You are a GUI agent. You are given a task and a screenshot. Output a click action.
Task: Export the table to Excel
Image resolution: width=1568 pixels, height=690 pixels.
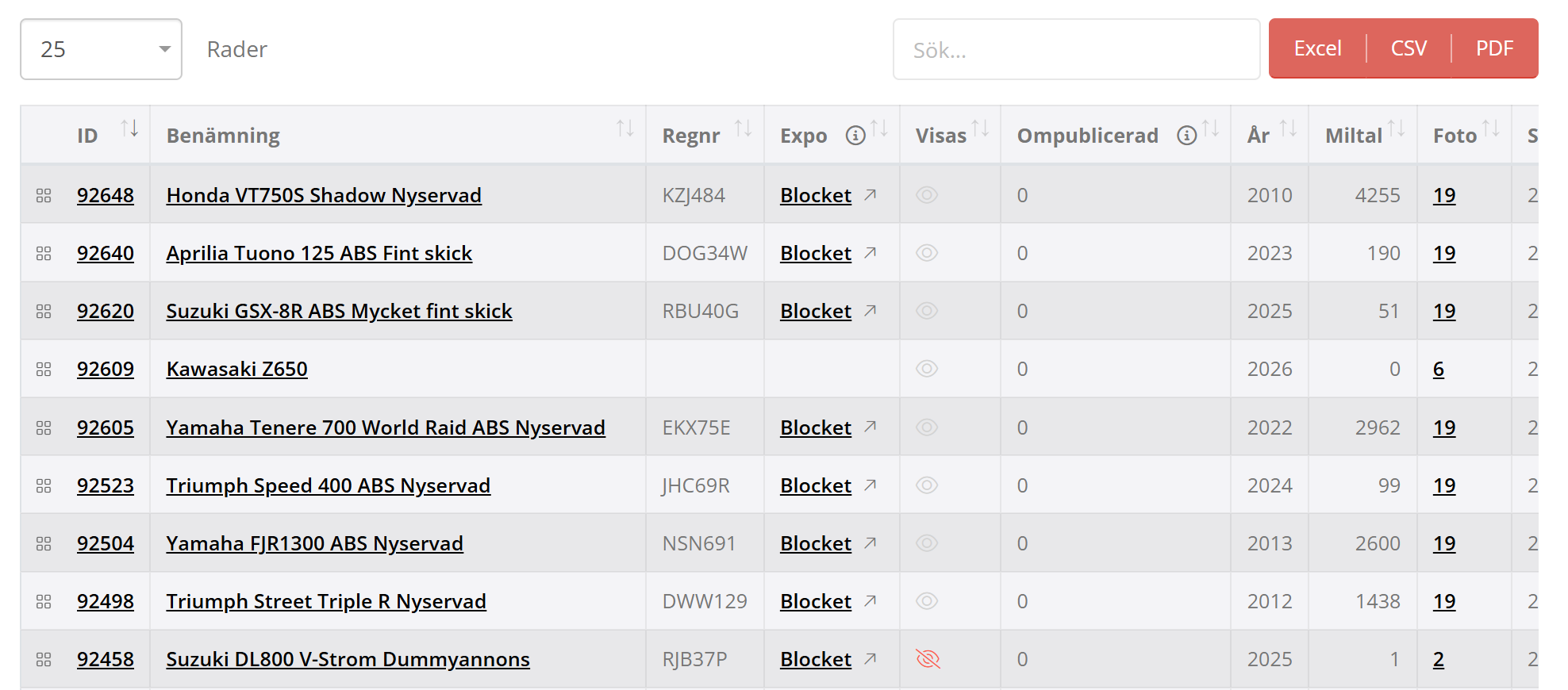click(1317, 48)
